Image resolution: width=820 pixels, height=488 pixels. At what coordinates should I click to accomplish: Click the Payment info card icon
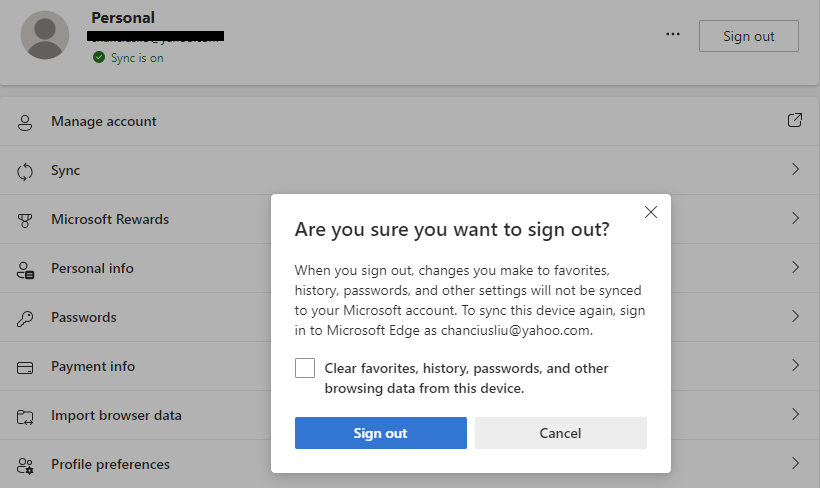[x=26, y=367]
